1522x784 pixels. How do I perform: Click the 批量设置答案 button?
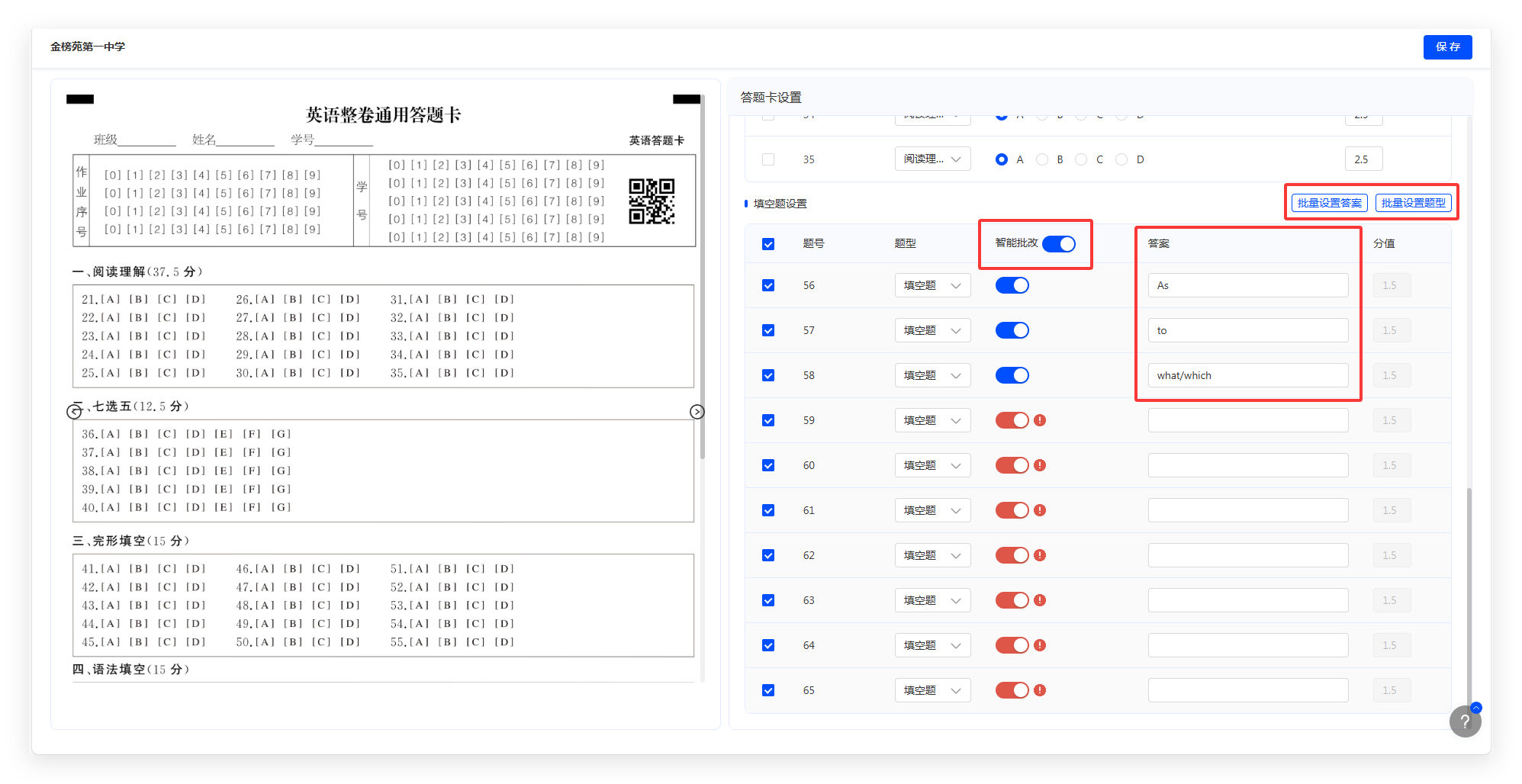tap(1329, 203)
